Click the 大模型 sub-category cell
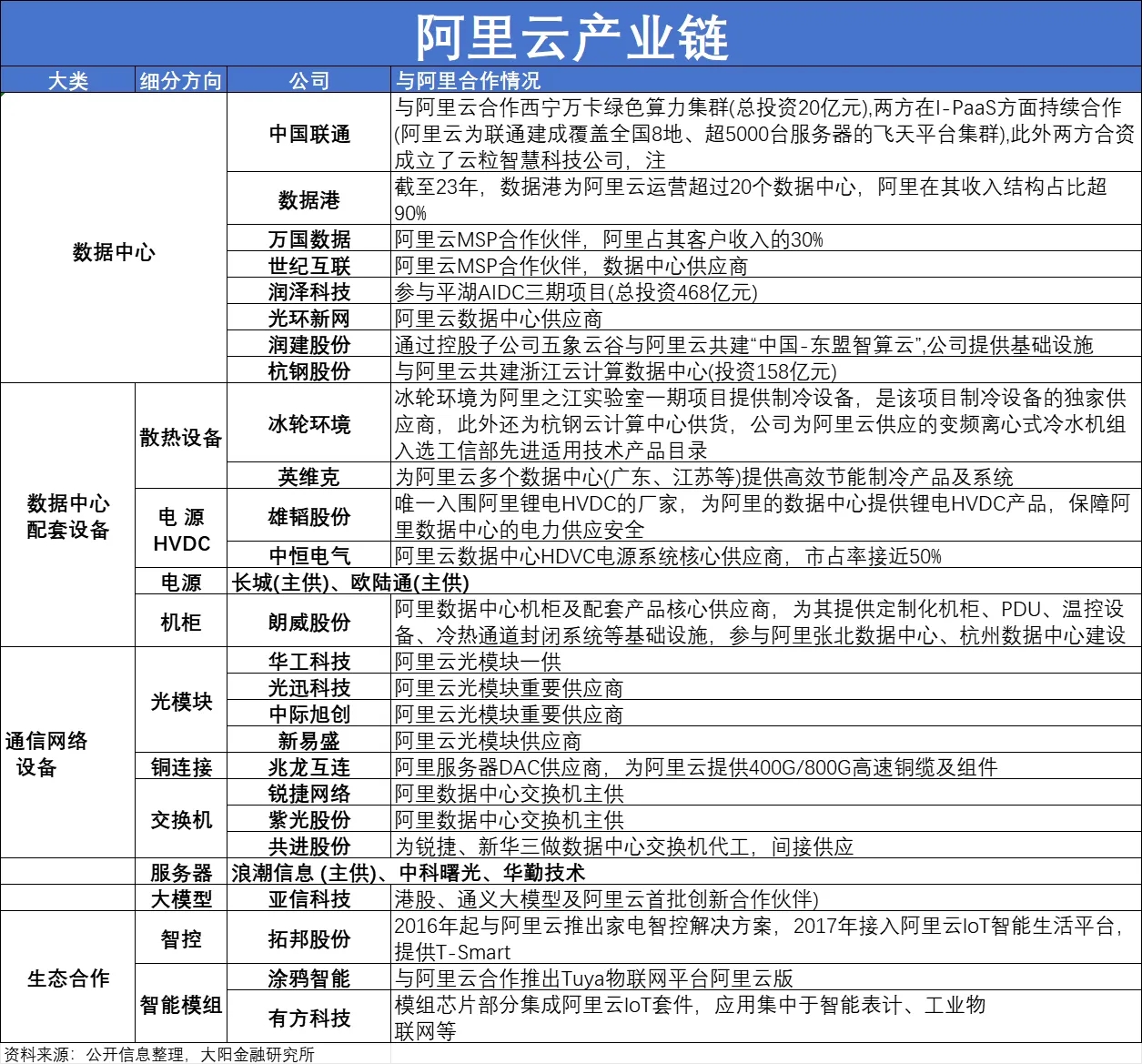The height and width of the screenshot is (1064, 1142). pos(181,899)
